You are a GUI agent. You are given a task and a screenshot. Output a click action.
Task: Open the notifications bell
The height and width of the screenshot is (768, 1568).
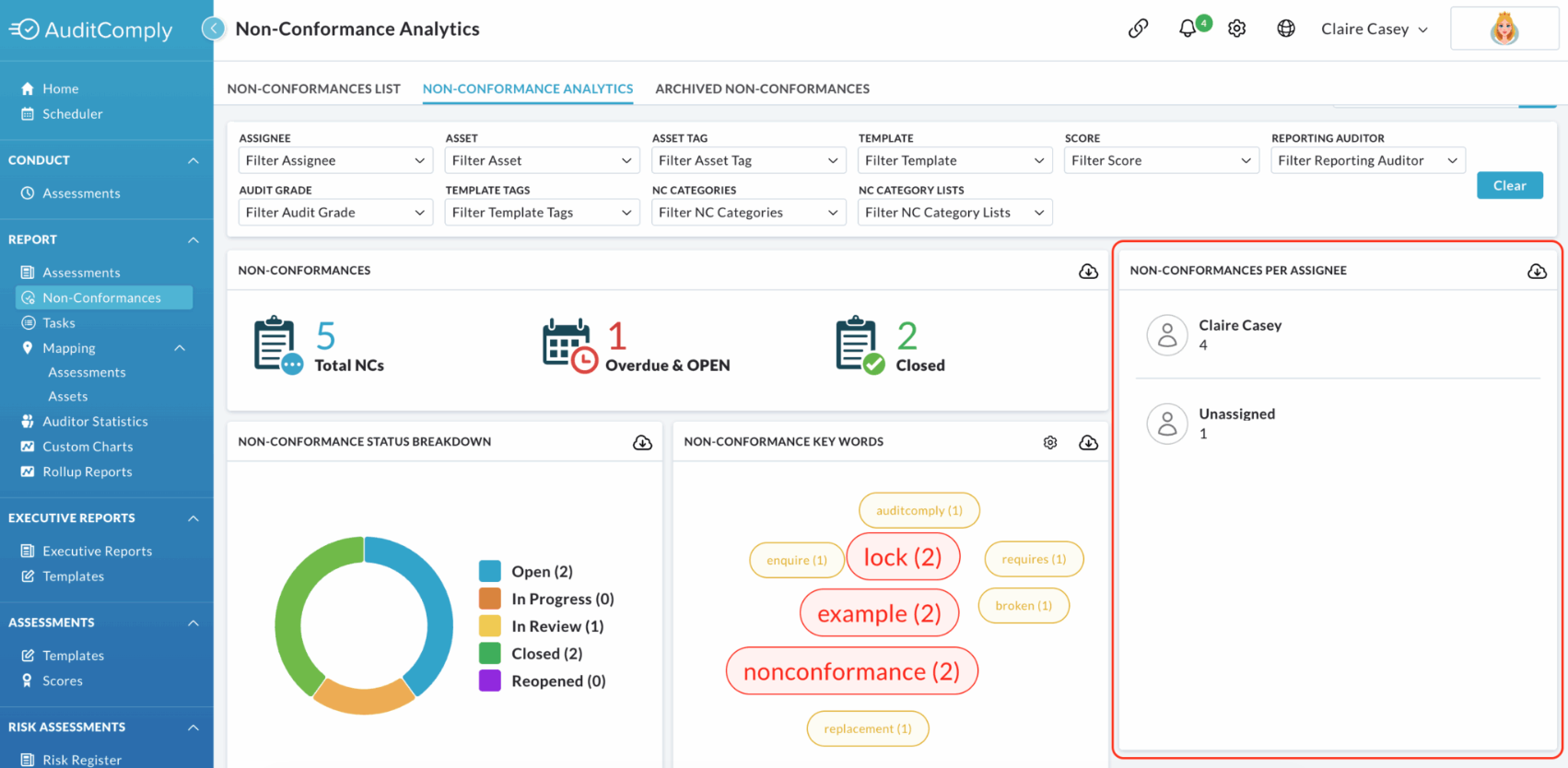[x=1188, y=29]
